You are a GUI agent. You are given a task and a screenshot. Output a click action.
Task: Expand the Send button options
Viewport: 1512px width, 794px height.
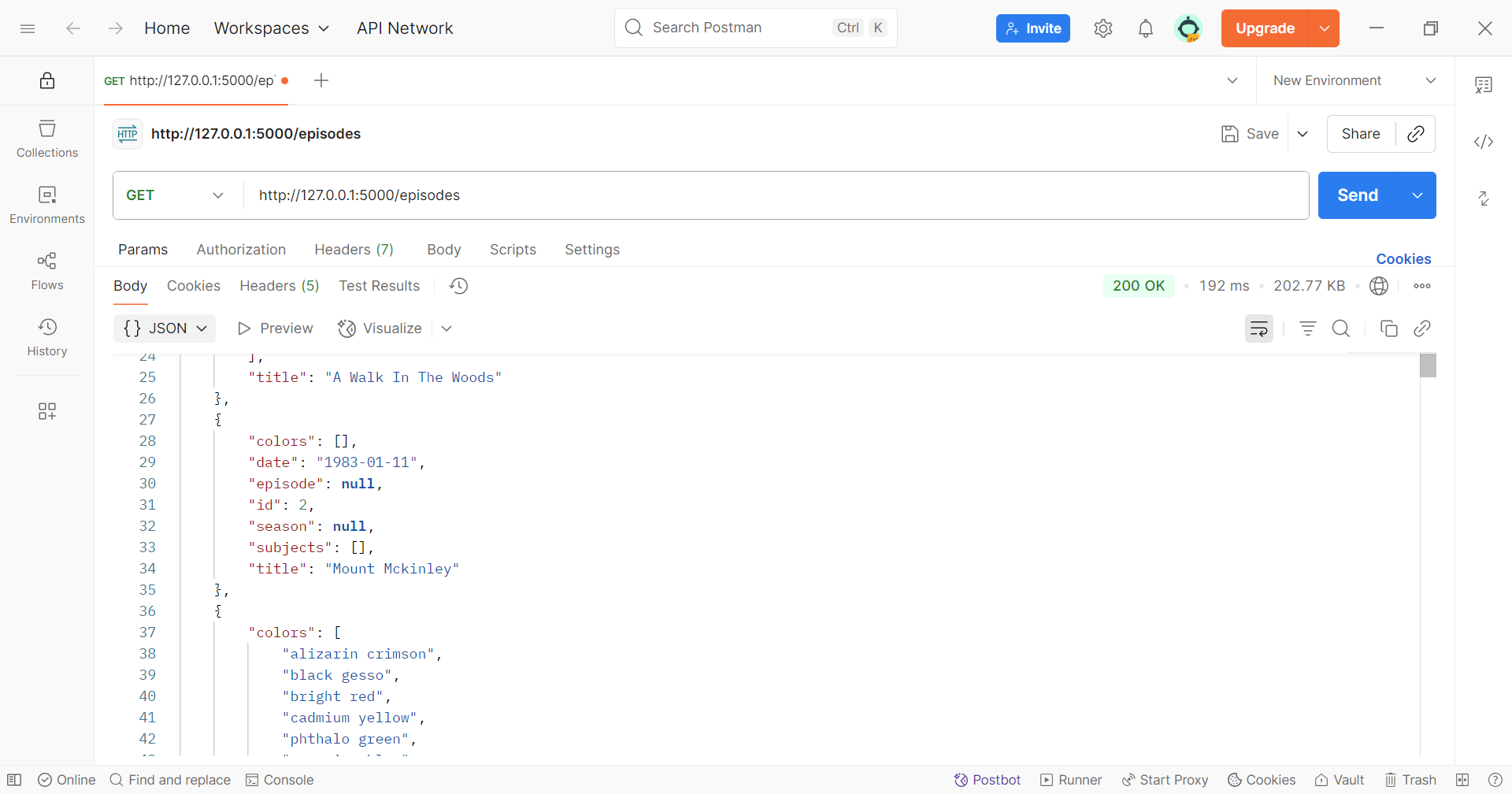[x=1417, y=195]
